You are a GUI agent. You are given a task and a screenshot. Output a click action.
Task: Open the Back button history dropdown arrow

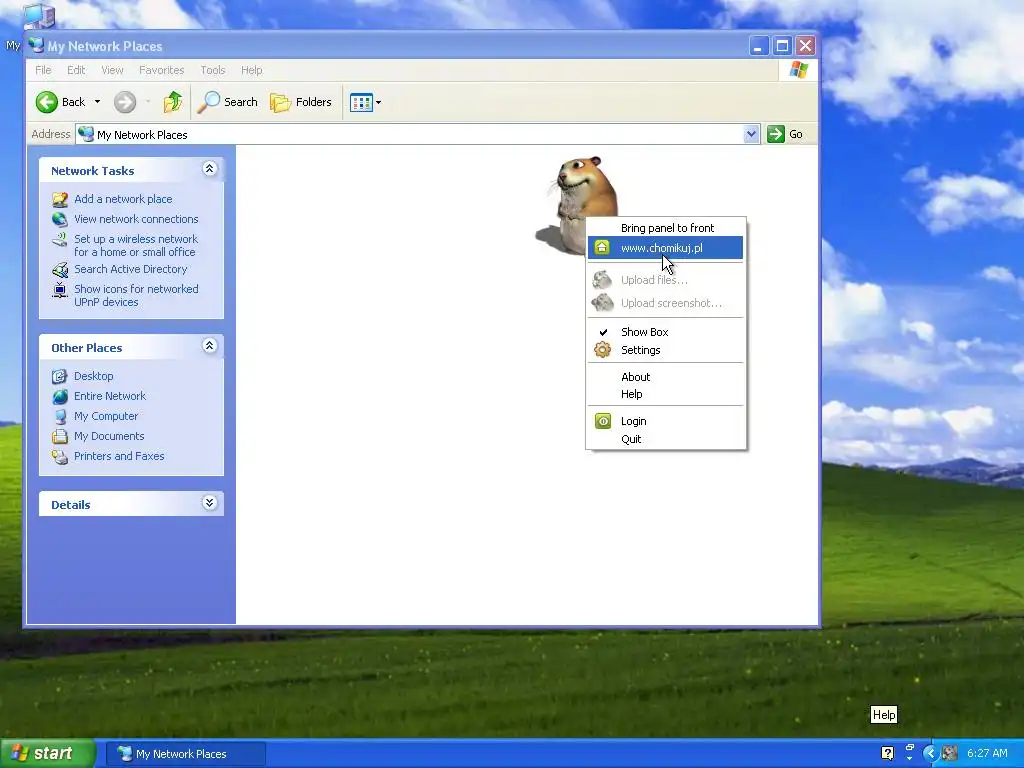pos(97,102)
